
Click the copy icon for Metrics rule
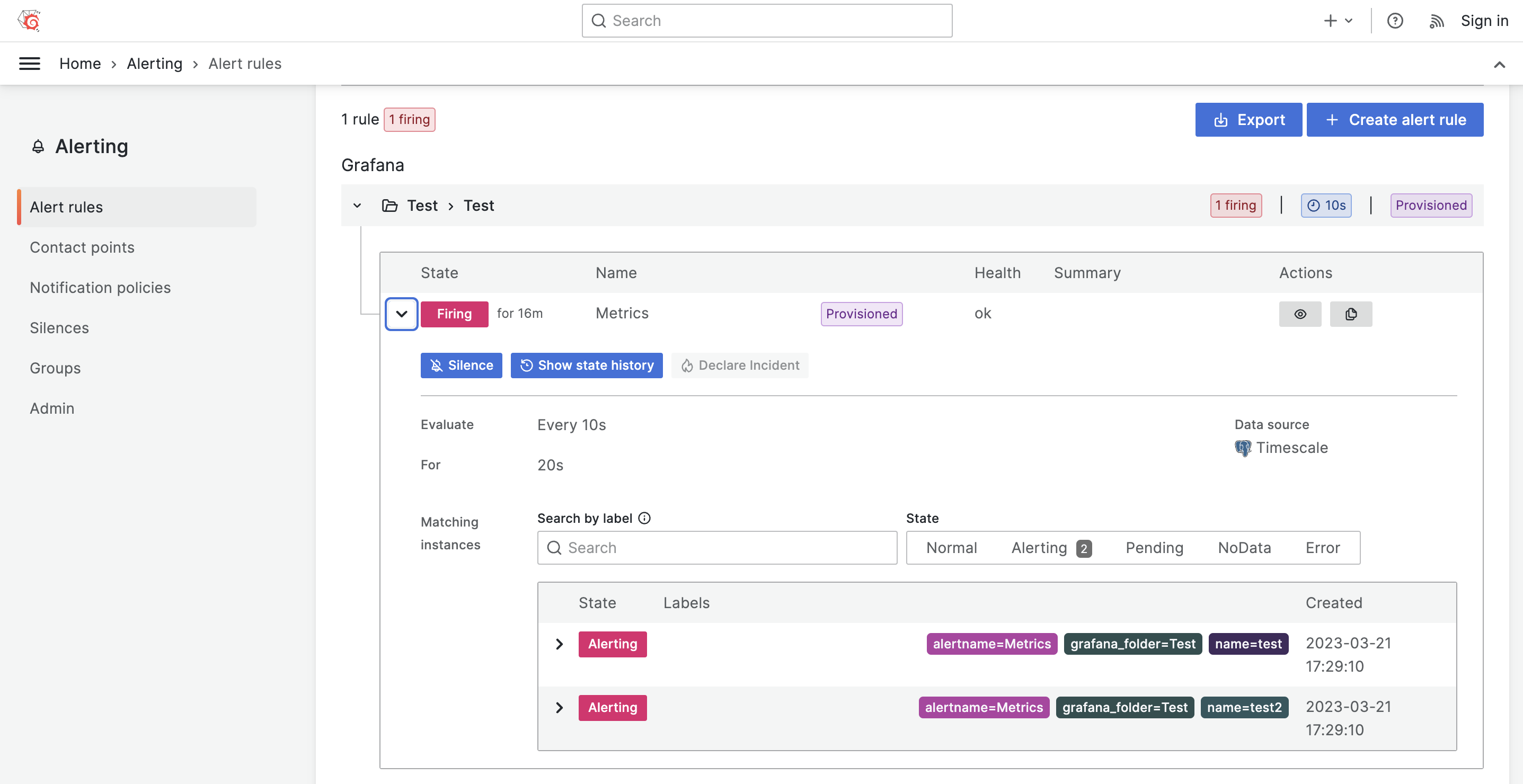(x=1351, y=313)
